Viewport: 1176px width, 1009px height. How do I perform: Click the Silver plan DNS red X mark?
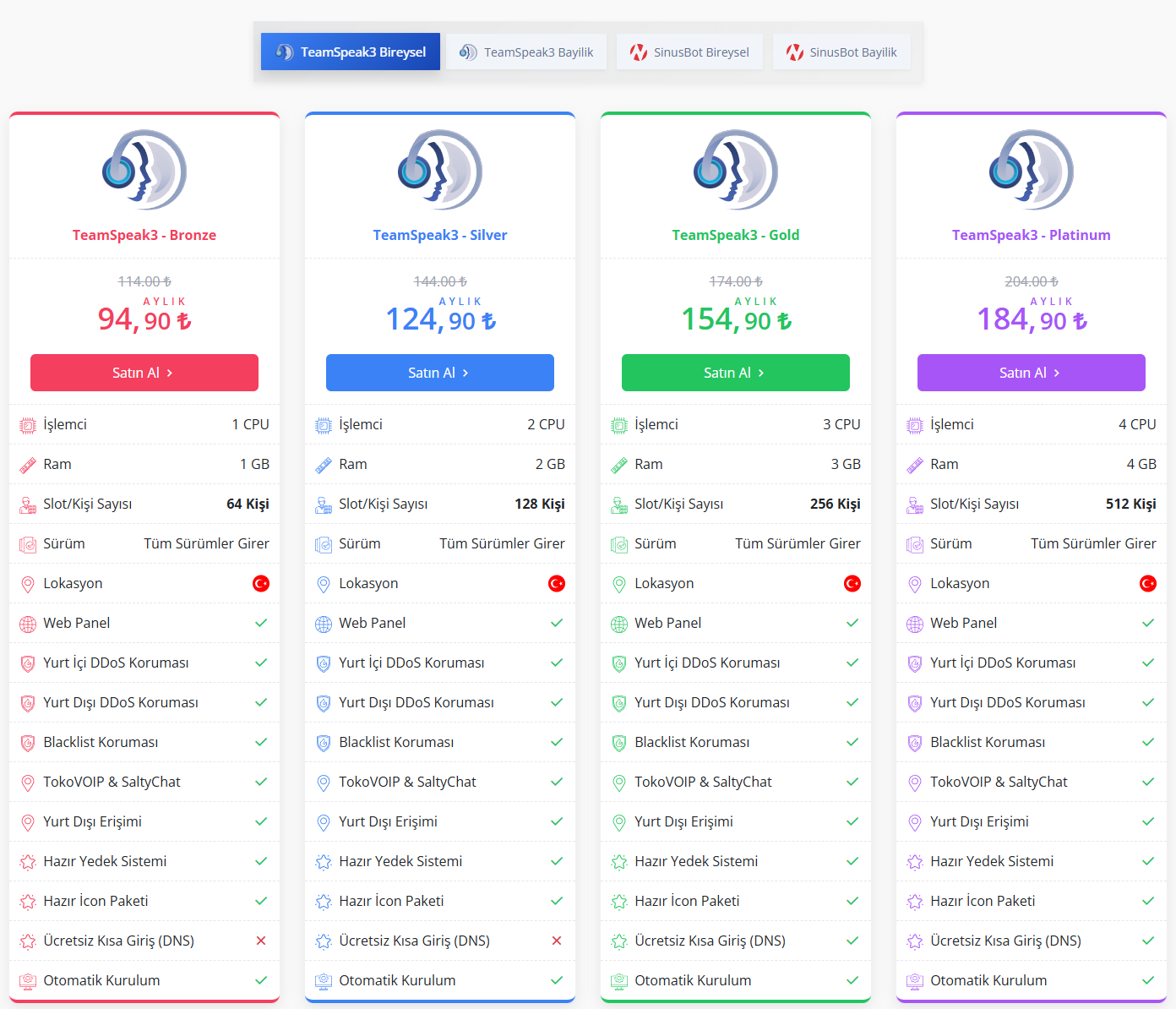[x=557, y=941]
